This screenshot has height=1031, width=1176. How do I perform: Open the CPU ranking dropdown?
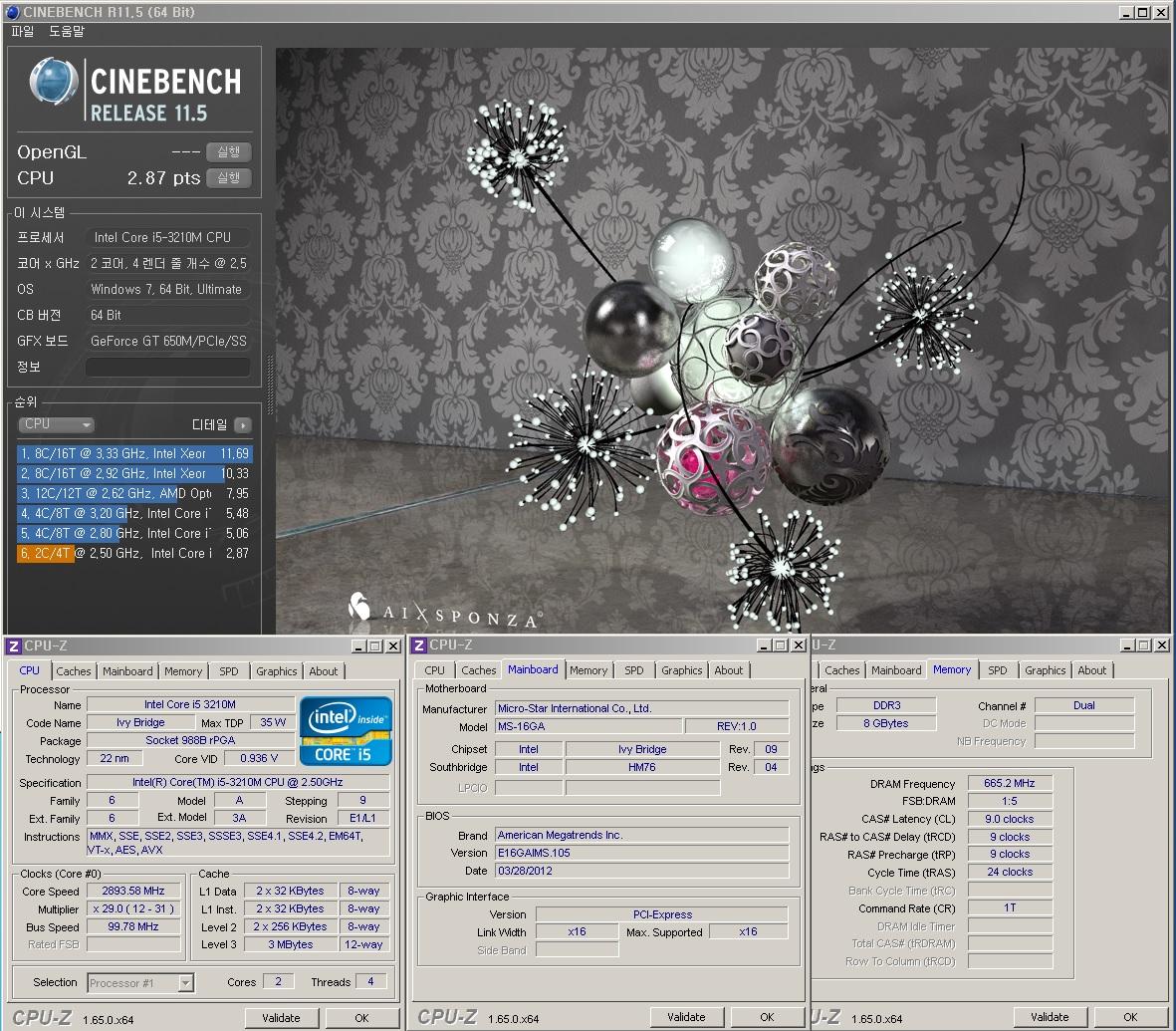click(x=56, y=424)
